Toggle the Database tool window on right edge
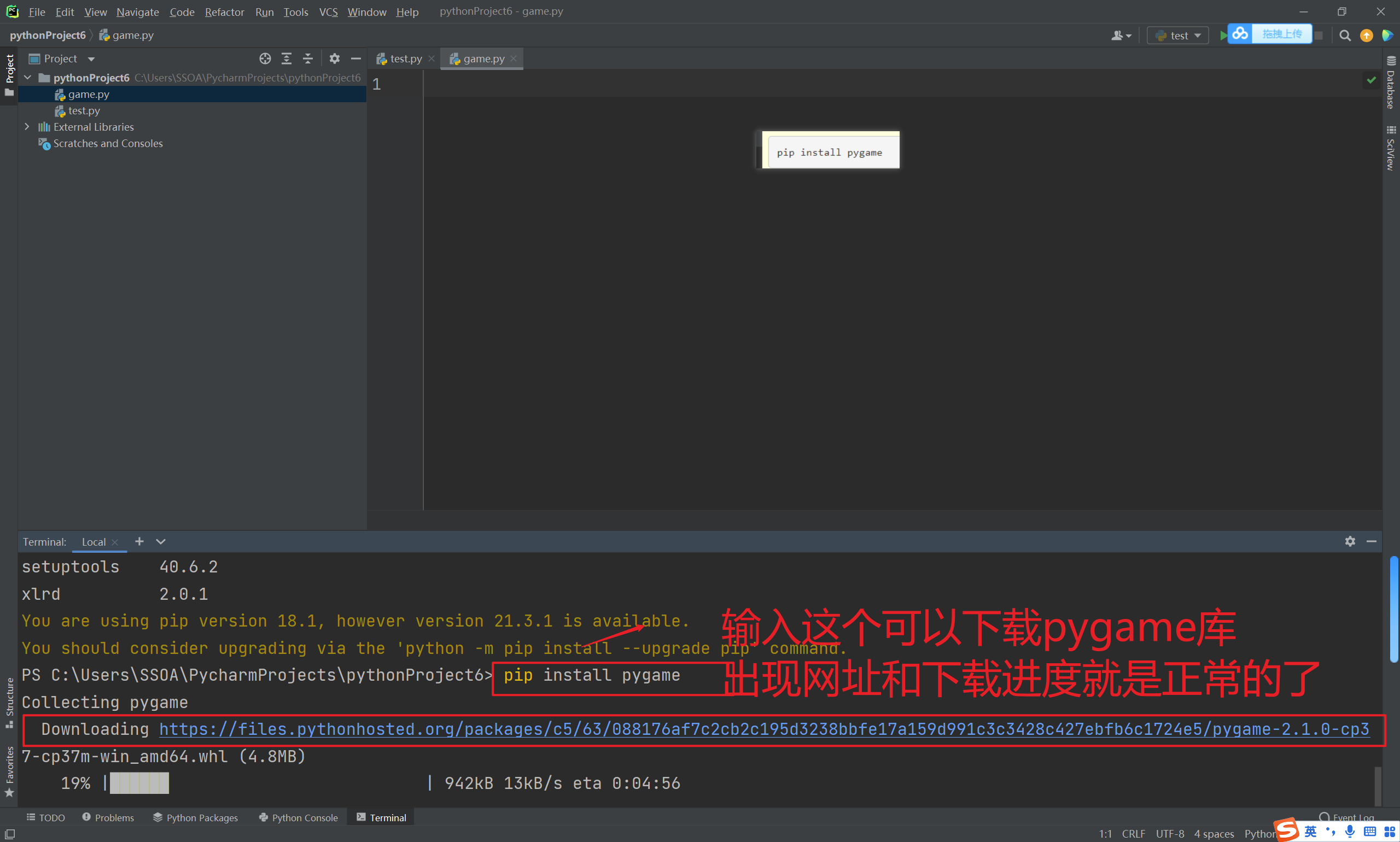Screen dimensions: 1400x842 tap(1390, 84)
